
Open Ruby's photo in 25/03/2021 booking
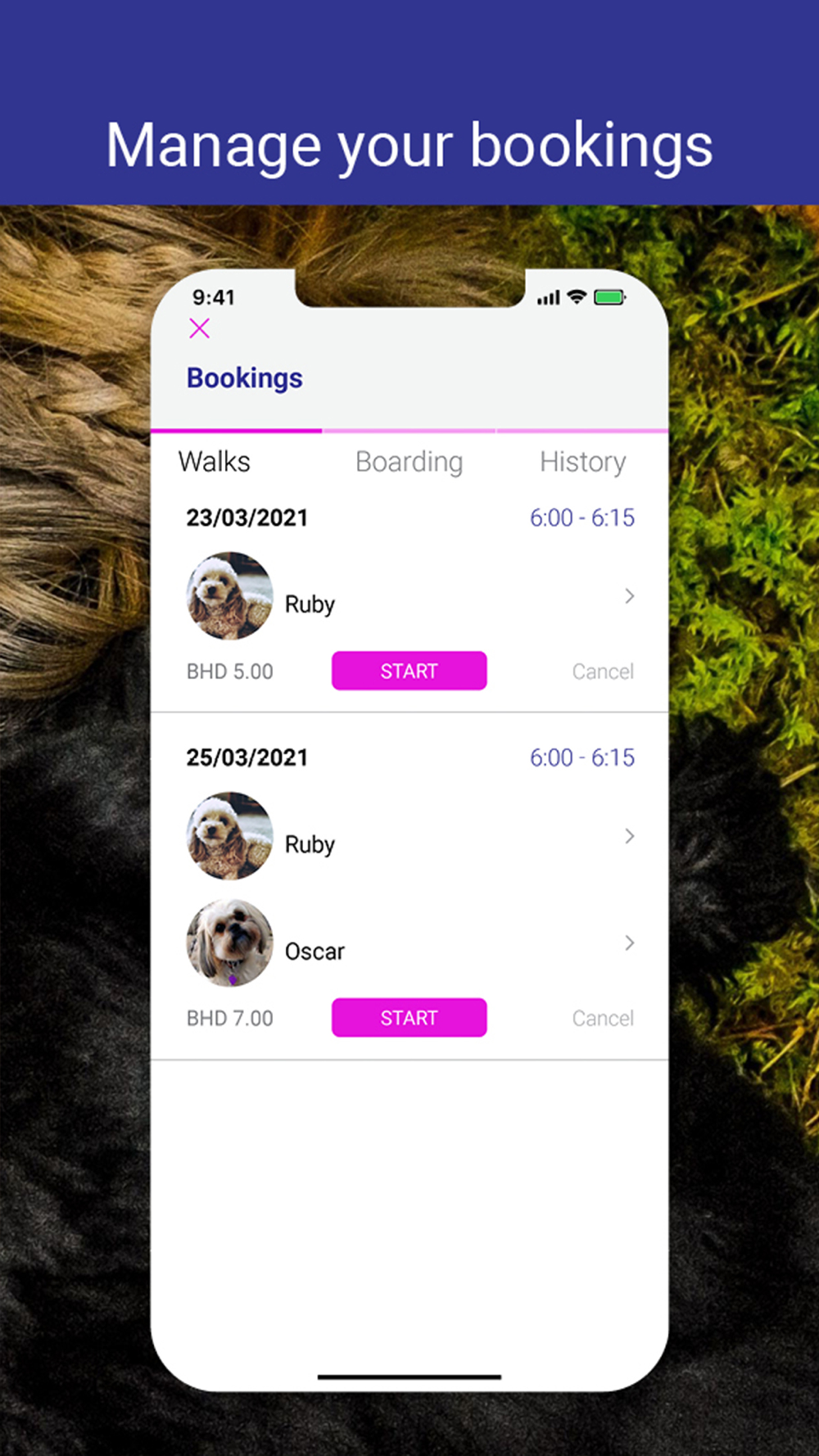[x=230, y=836]
